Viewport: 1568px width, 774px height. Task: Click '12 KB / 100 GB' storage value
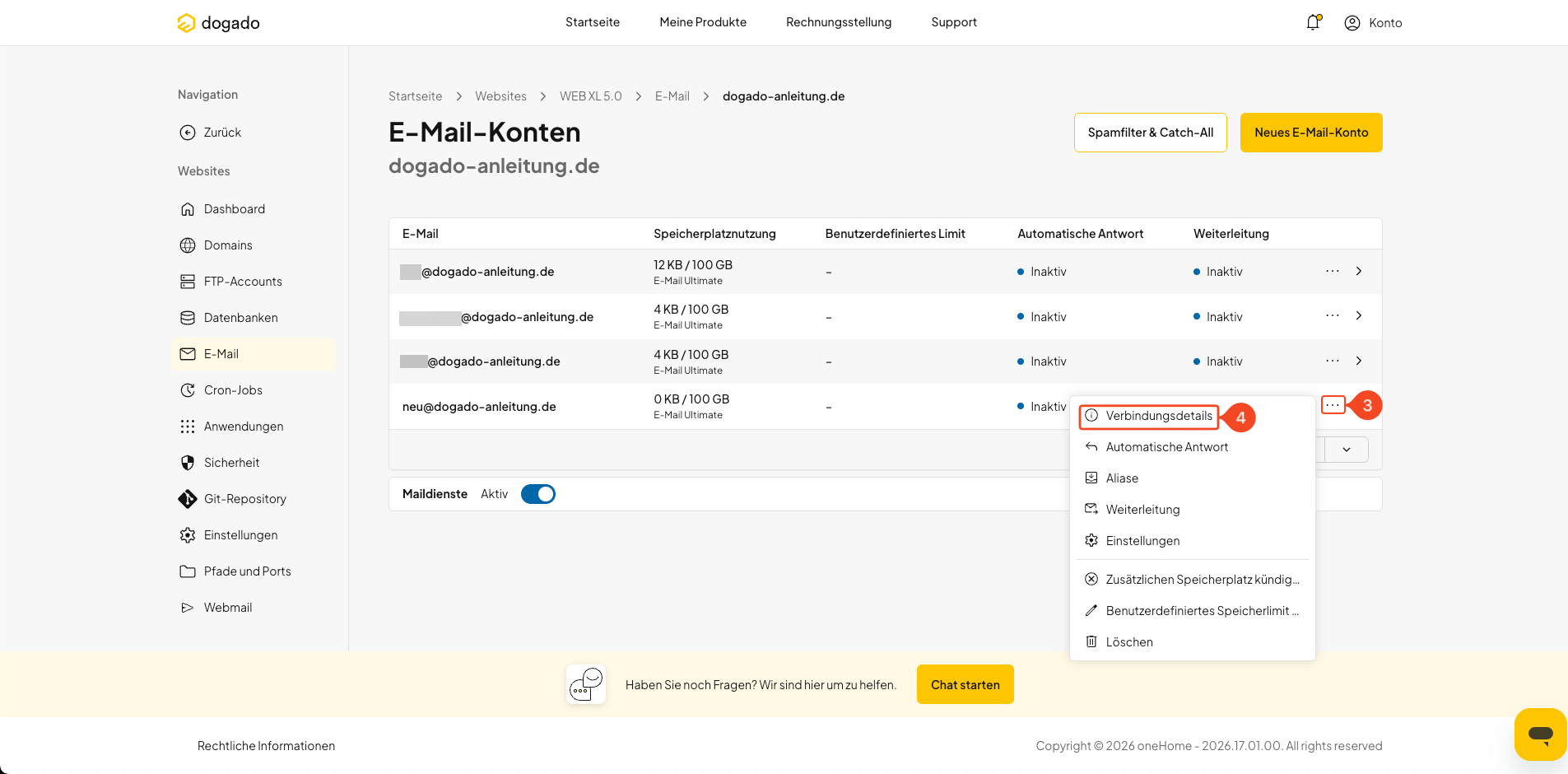tap(693, 265)
